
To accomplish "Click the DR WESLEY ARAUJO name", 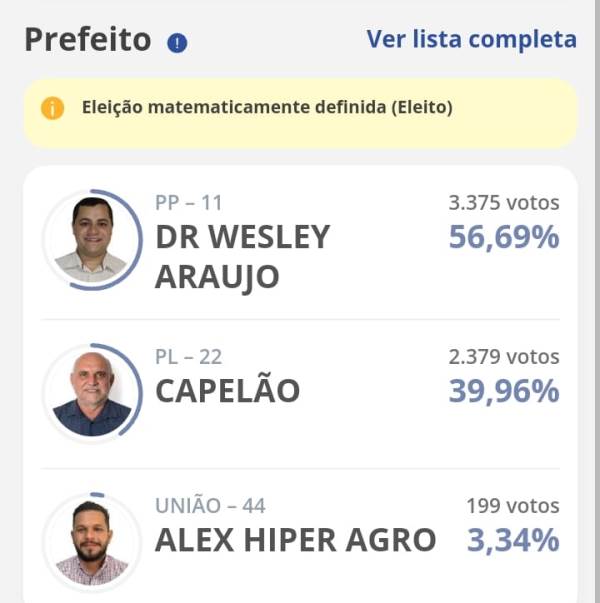I will click(x=242, y=257).
